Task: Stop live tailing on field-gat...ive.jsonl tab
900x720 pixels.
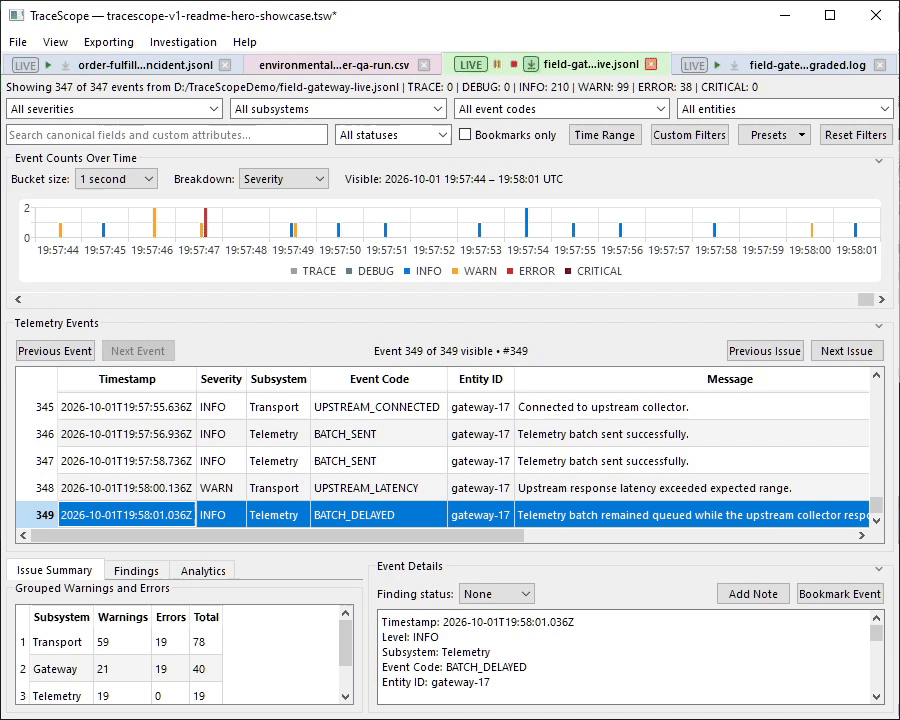Action: 514,64
